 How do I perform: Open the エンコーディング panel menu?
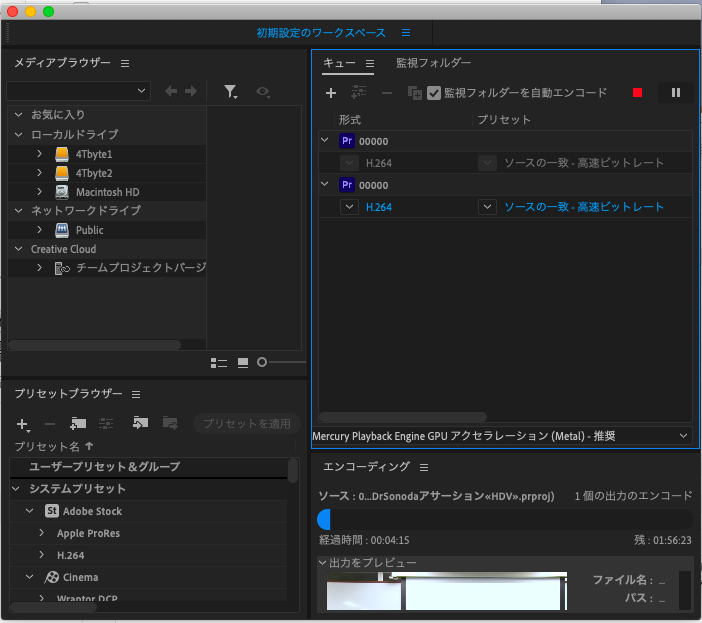[424, 468]
